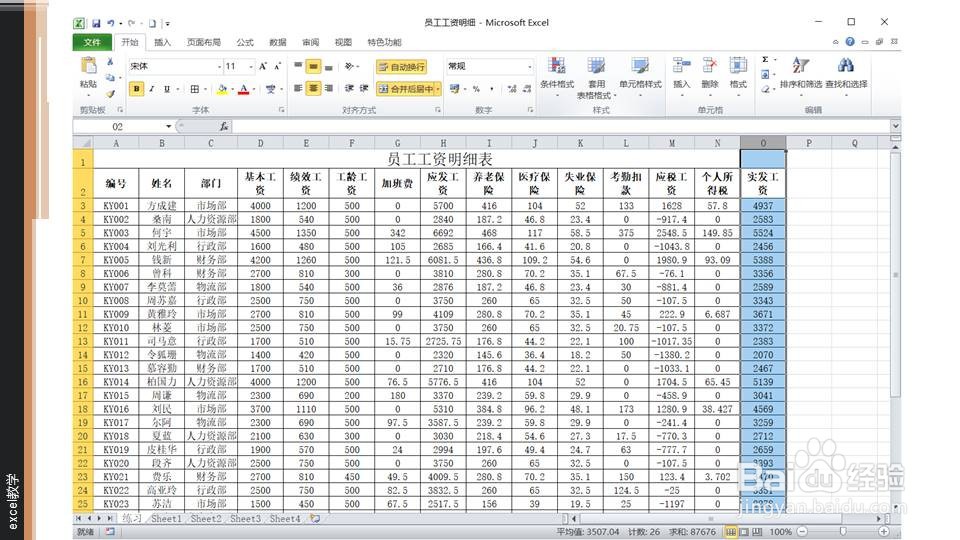Expand the Font group dialog launcher
The height and width of the screenshot is (540, 960).
coord(282,110)
